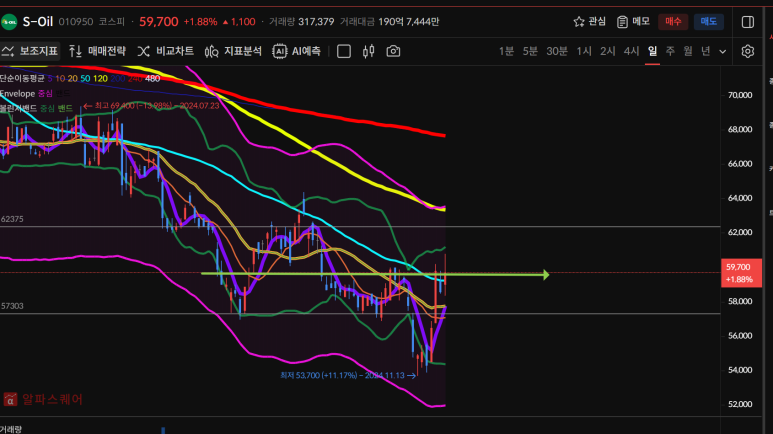
Task: Toggle the 5-day moving average legend
Action: 50,79
